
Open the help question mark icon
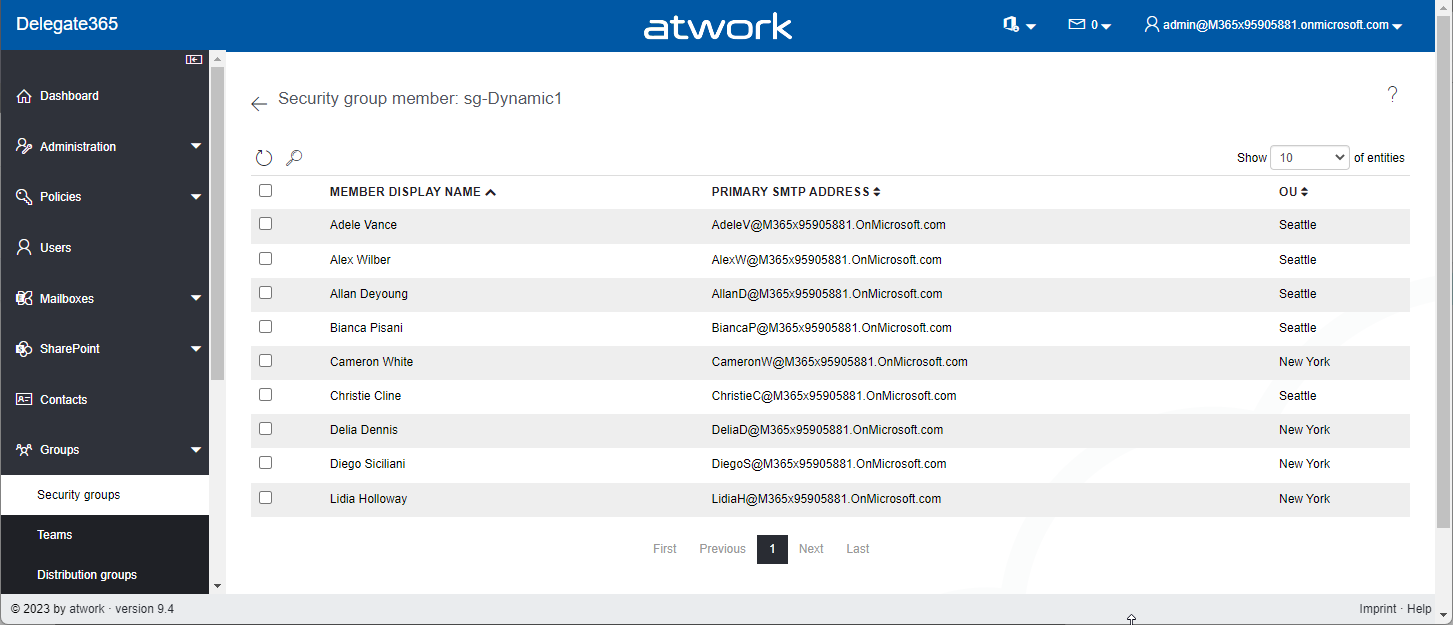pyautogui.click(x=1392, y=94)
